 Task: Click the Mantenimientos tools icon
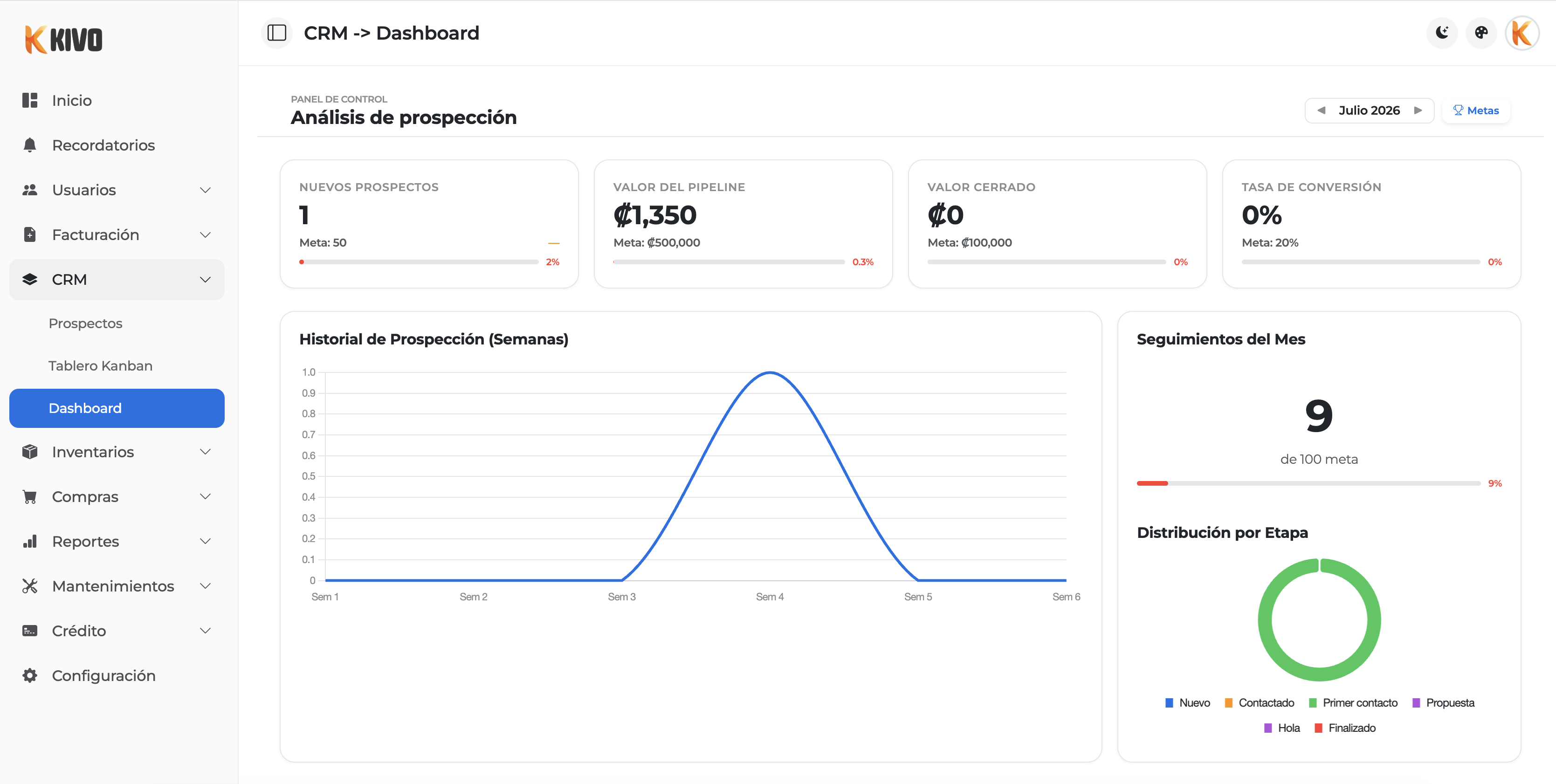29,586
